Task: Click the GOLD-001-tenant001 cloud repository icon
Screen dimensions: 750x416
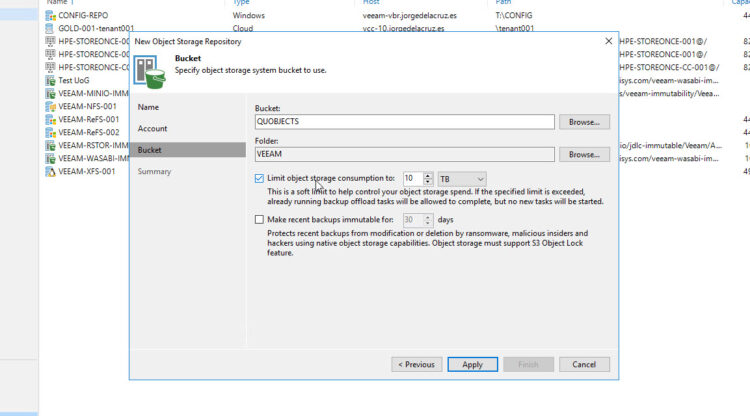Action: 50,29
